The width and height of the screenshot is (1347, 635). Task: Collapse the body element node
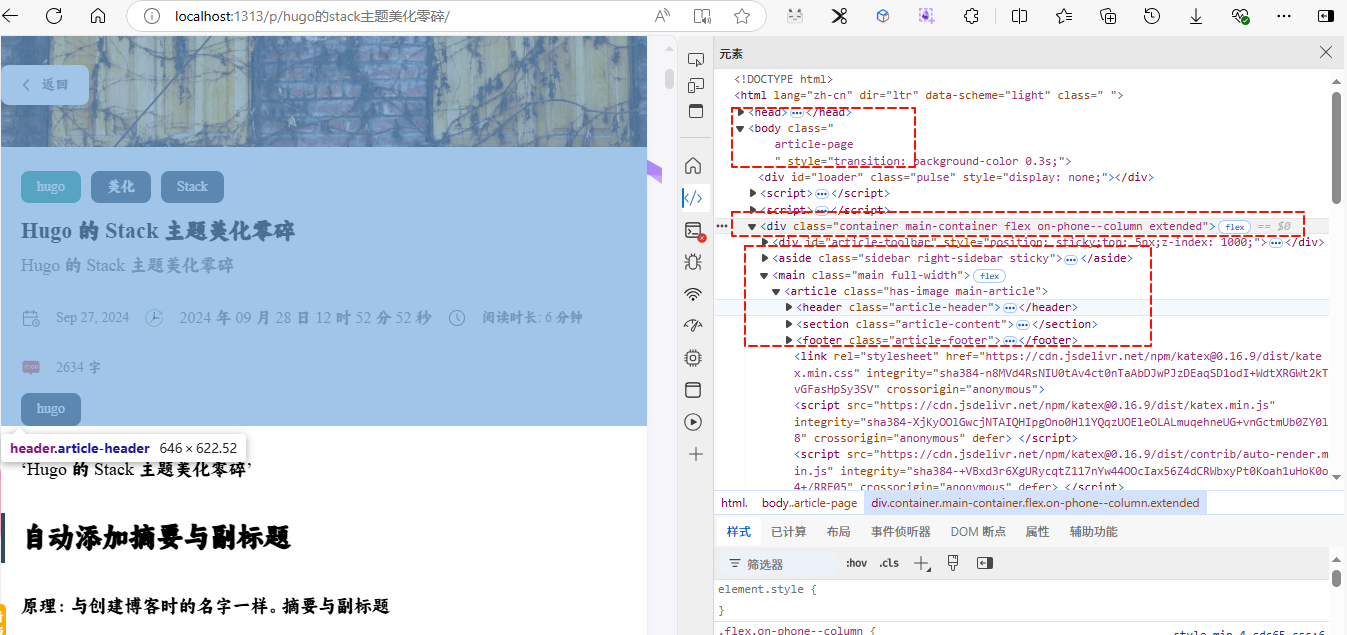click(741, 128)
